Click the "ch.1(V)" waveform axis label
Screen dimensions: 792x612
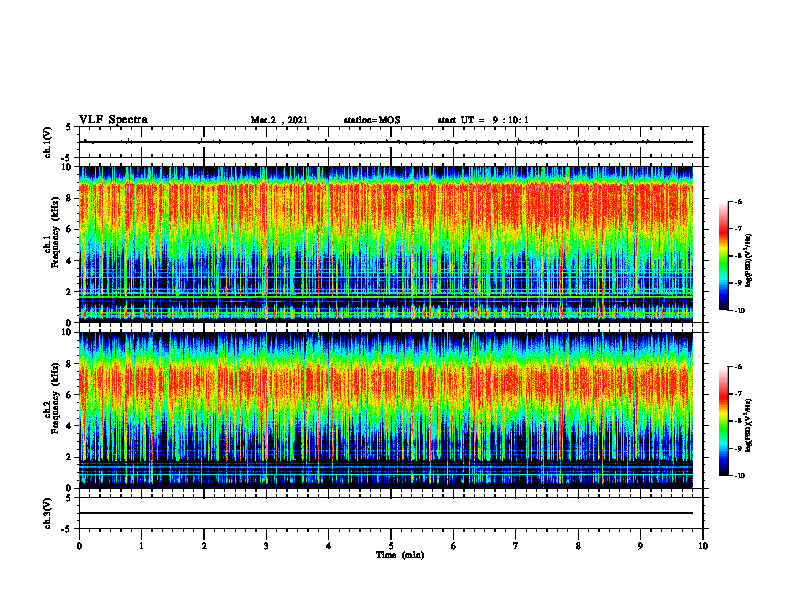tap(47, 142)
